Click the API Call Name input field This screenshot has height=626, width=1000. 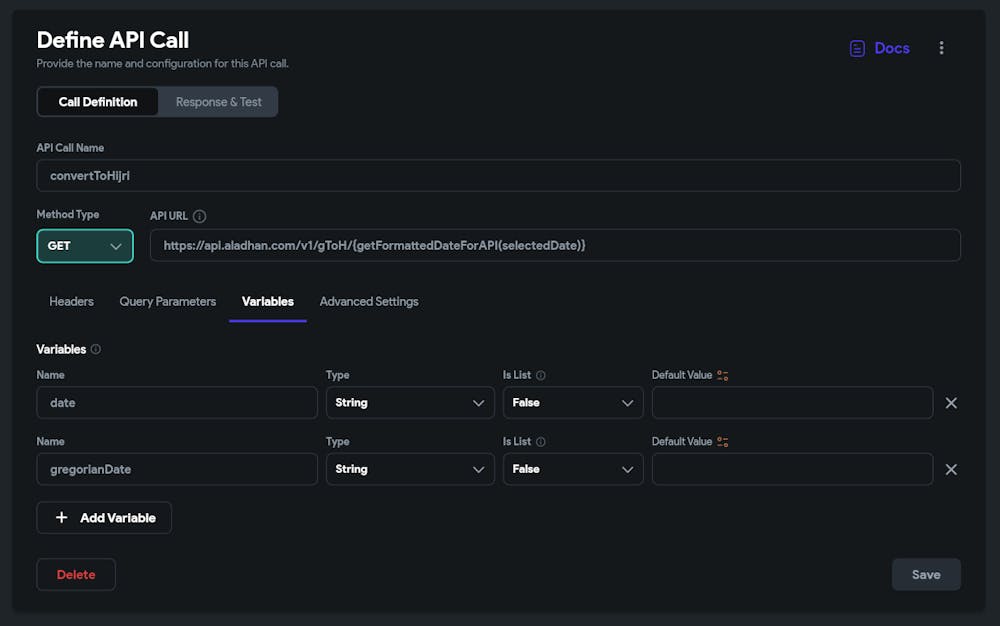(498, 175)
